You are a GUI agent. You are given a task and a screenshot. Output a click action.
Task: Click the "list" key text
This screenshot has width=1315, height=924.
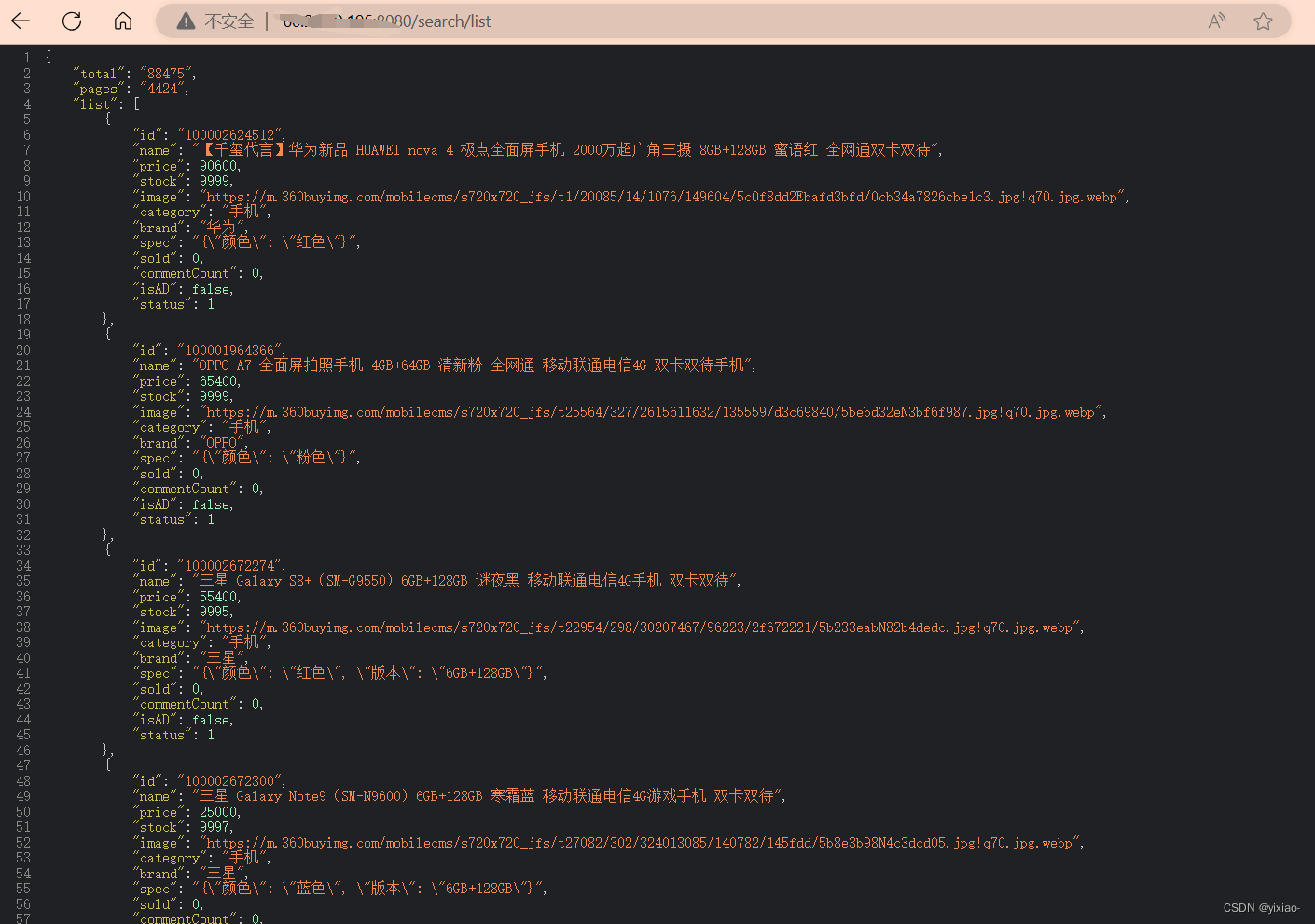point(95,104)
